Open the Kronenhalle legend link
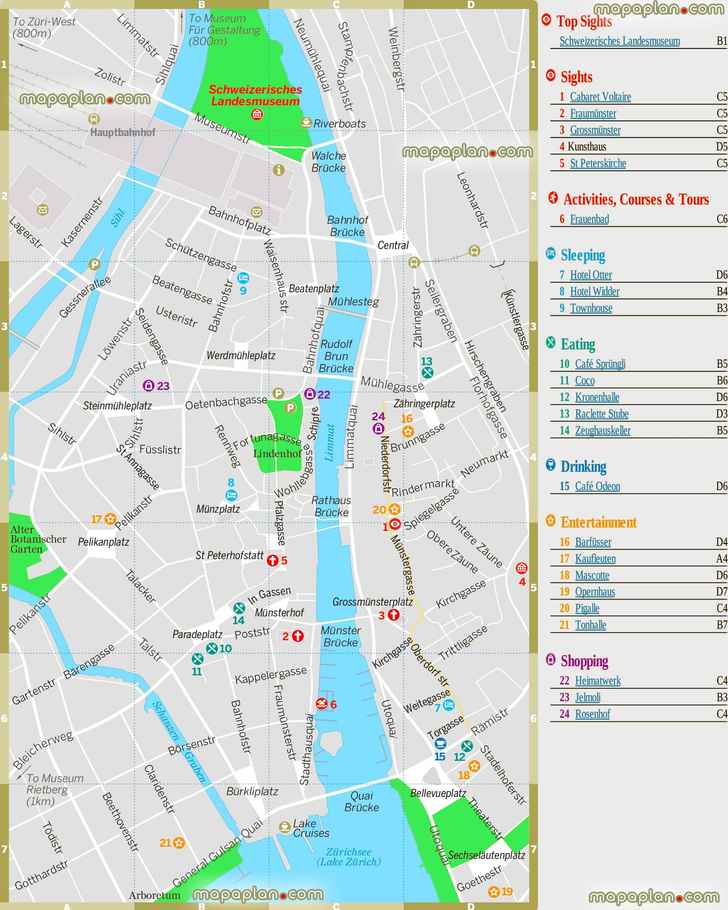The width and height of the screenshot is (728, 910). (597, 398)
